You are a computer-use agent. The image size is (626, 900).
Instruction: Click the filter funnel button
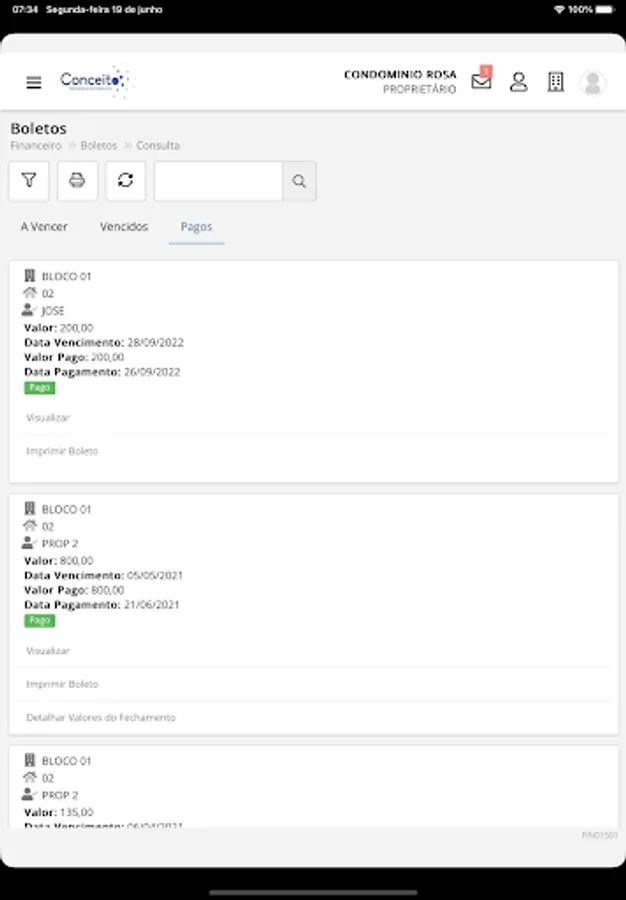[x=29, y=181]
